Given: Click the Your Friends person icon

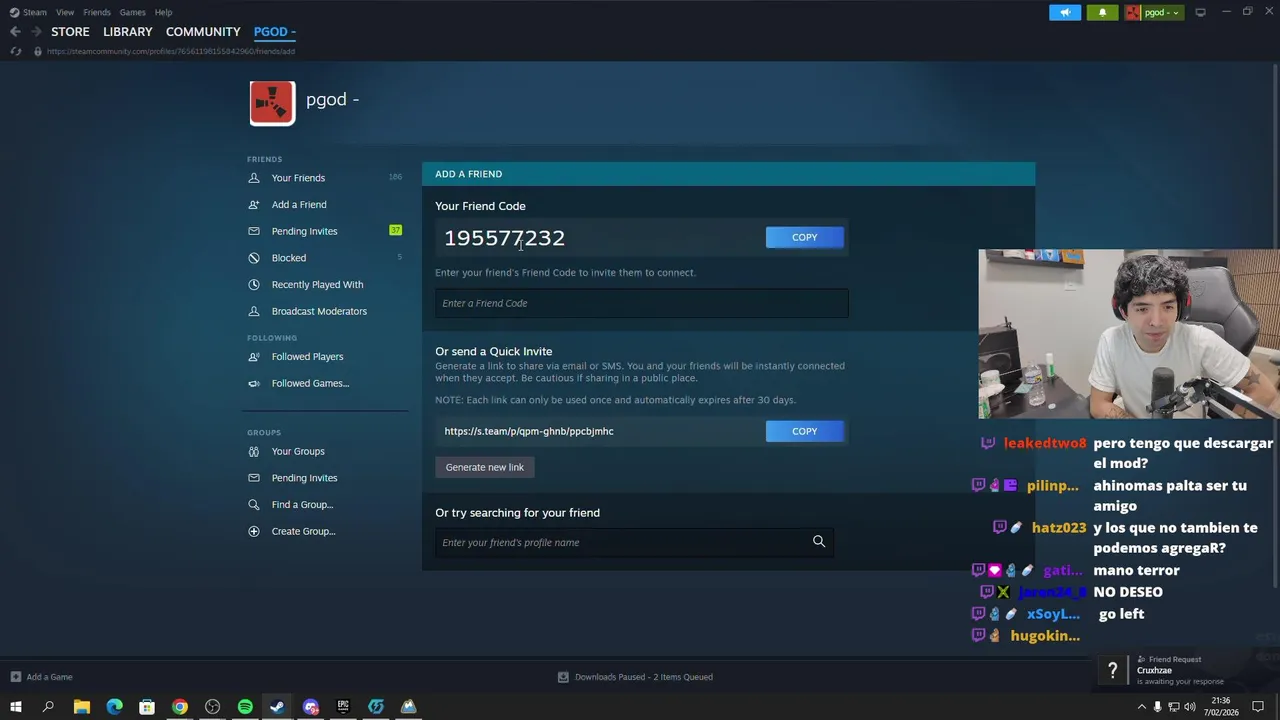Looking at the screenshot, I should point(253,178).
